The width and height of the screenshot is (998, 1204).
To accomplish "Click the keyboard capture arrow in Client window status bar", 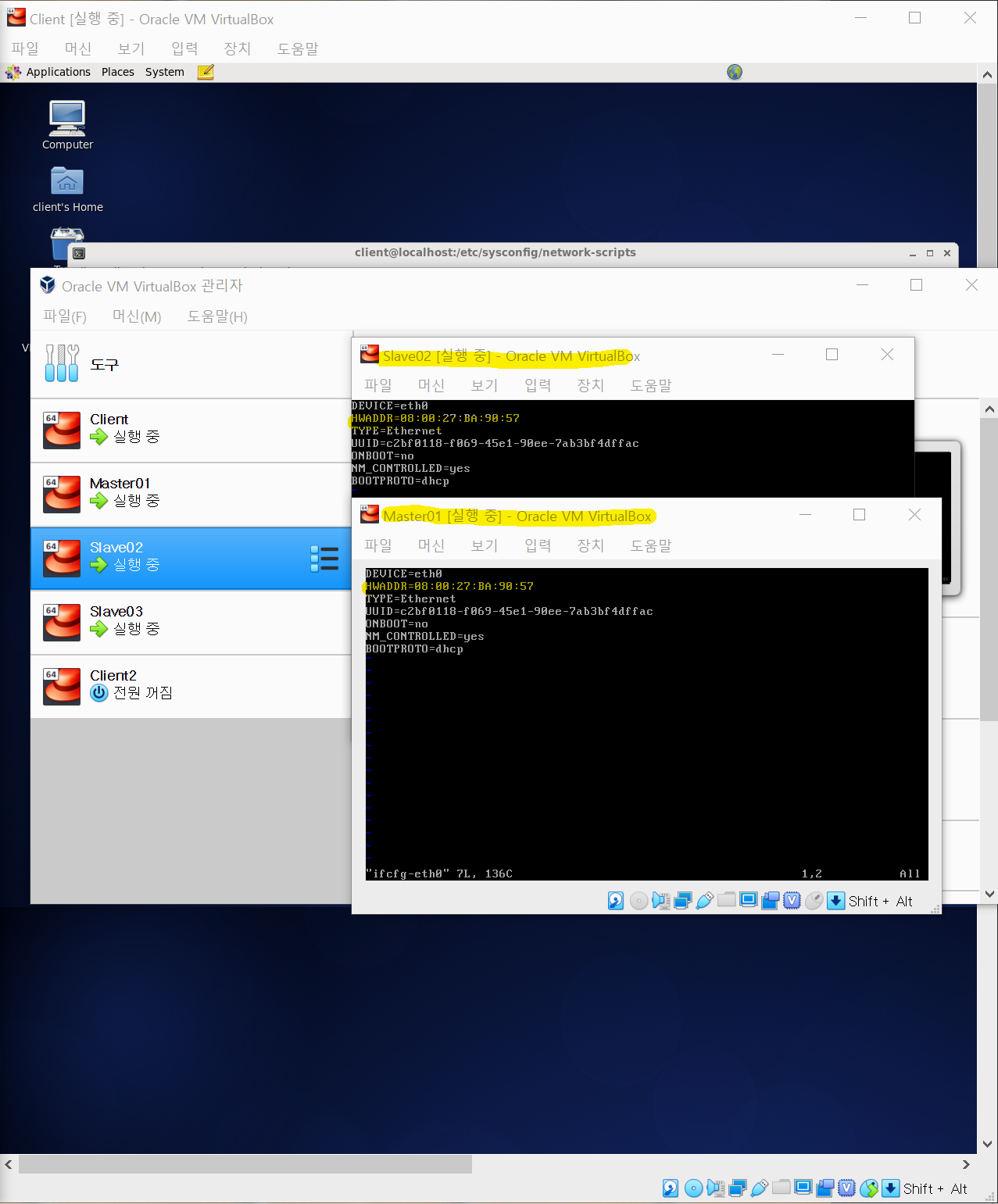I will click(890, 1188).
